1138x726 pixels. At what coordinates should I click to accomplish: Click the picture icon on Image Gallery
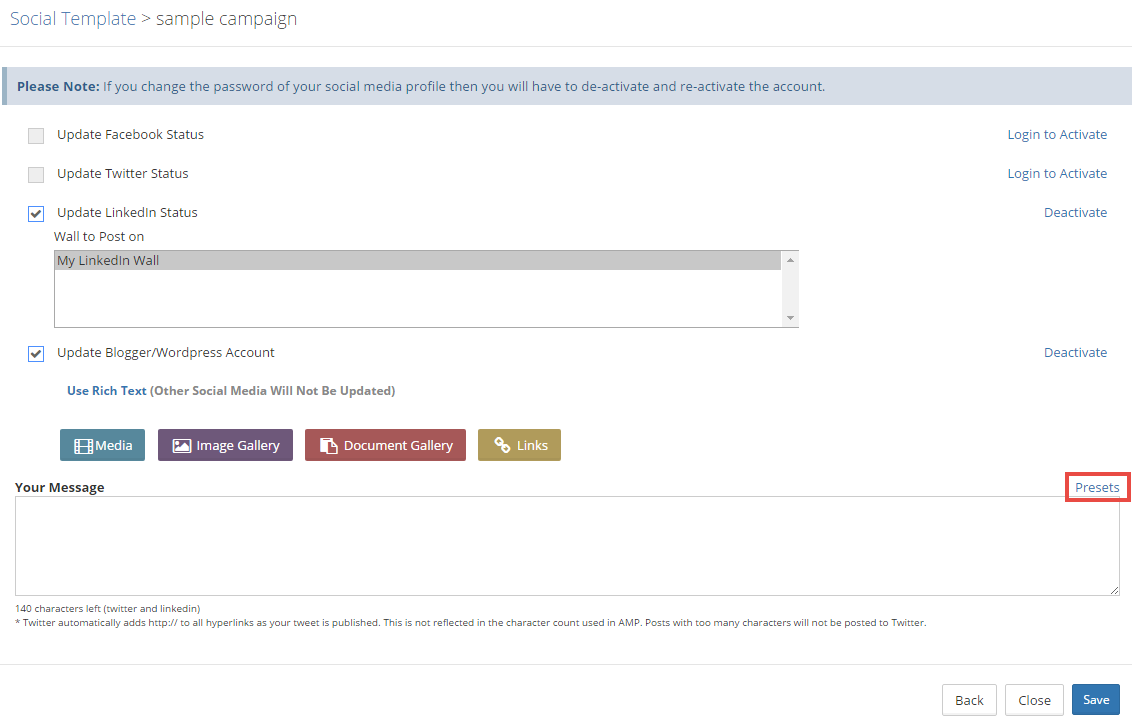coord(181,445)
